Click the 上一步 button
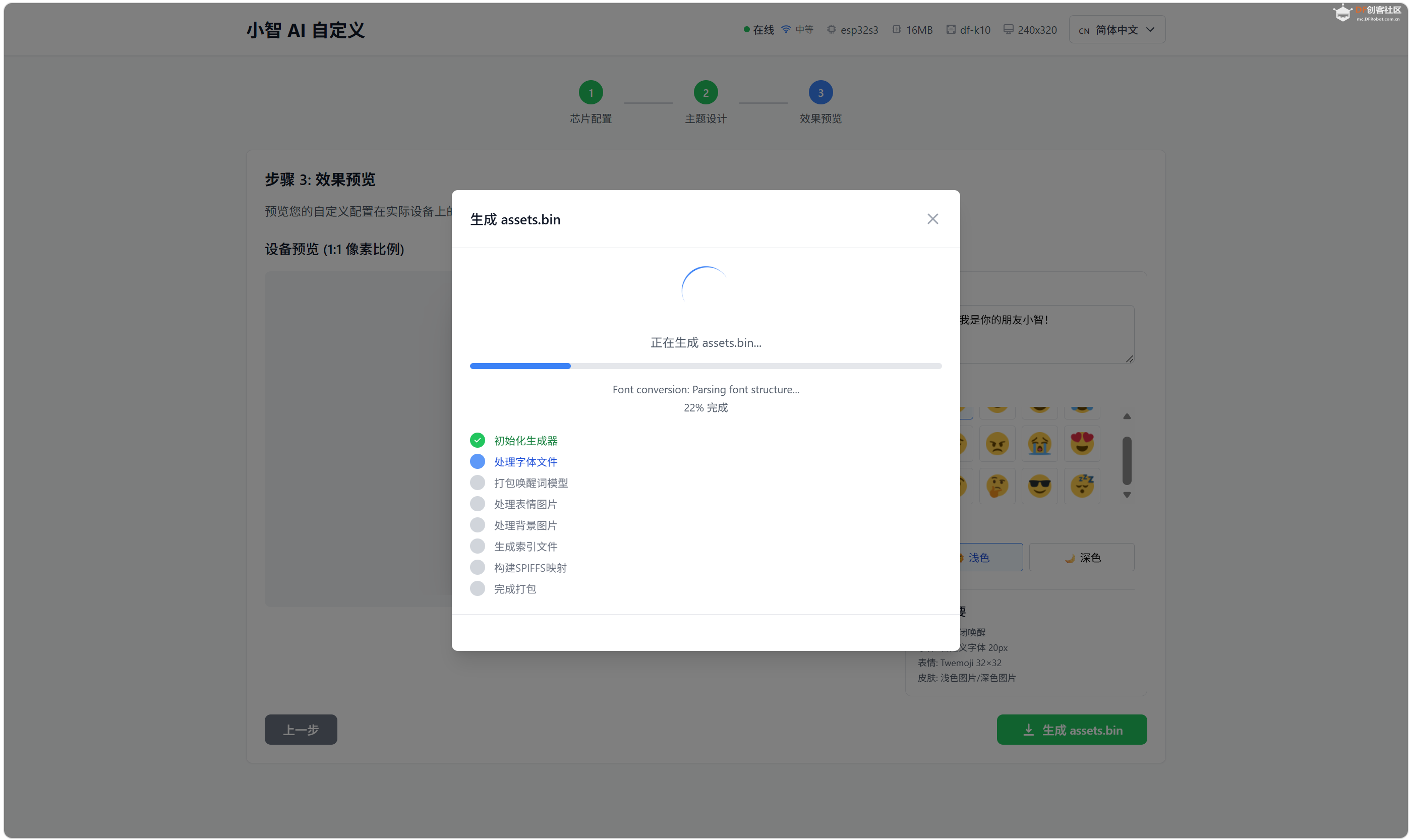The width and height of the screenshot is (1410, 840). [x=301, y=730]
